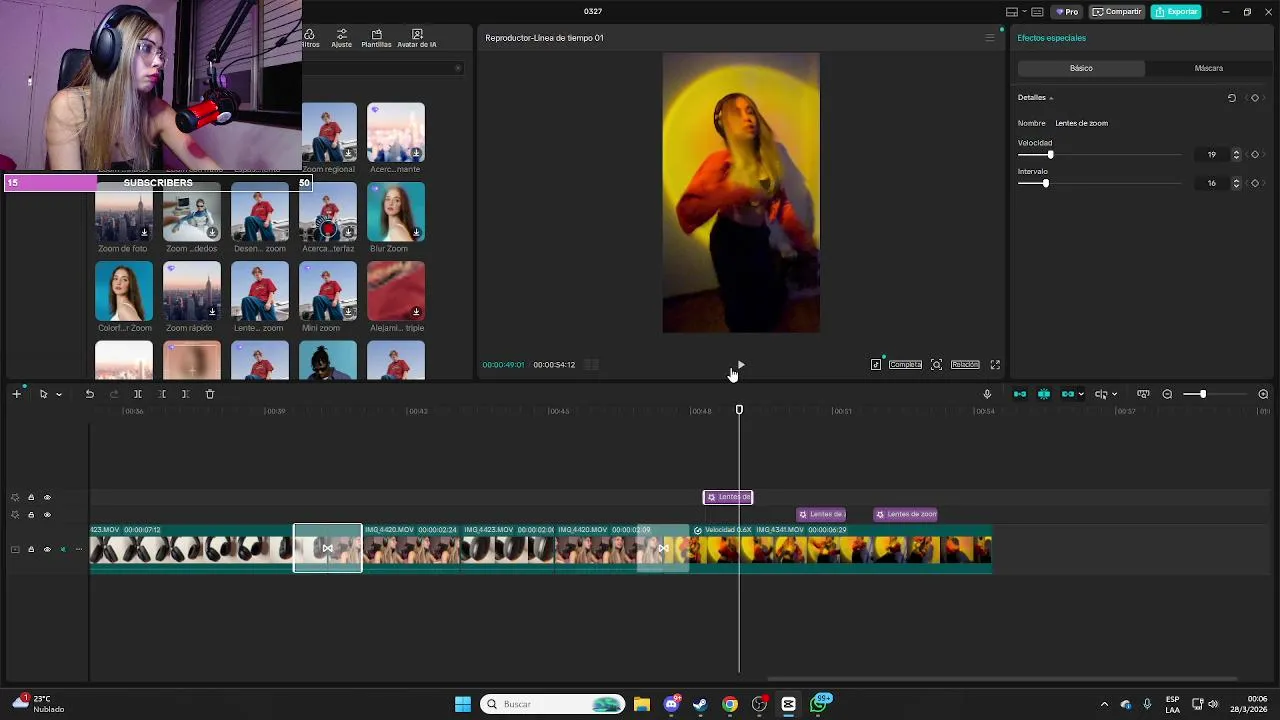Open the Pro upgrade button
This screenshot has width=1280, height=720.
click(x=1067, y=12)
